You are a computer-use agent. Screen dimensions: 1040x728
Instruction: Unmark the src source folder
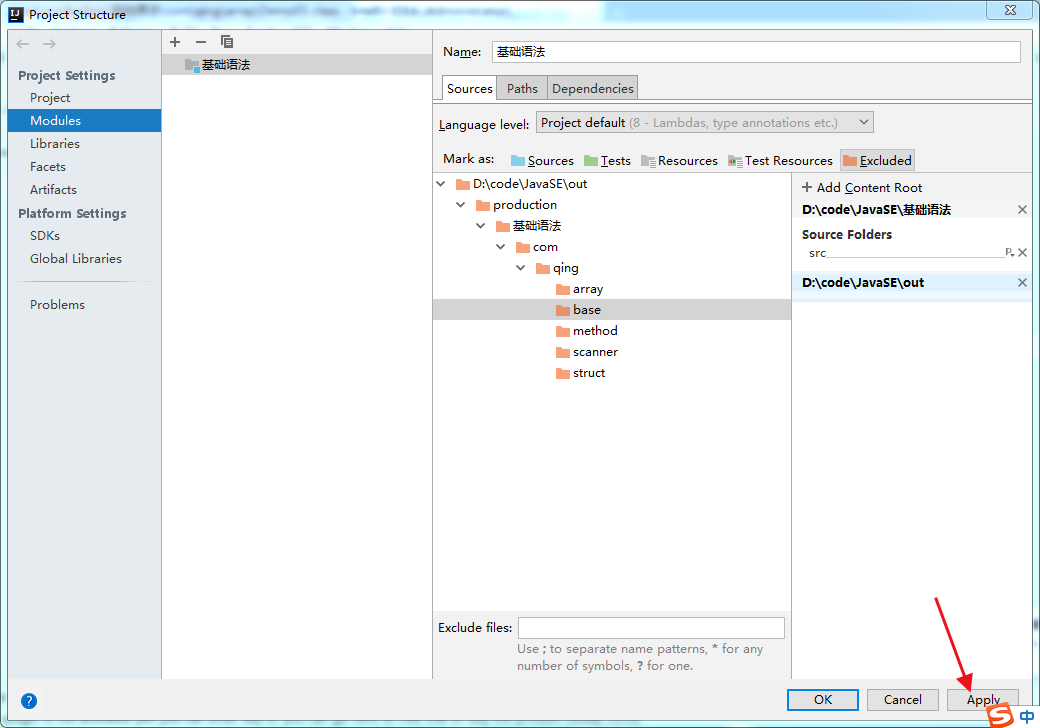1022,252
